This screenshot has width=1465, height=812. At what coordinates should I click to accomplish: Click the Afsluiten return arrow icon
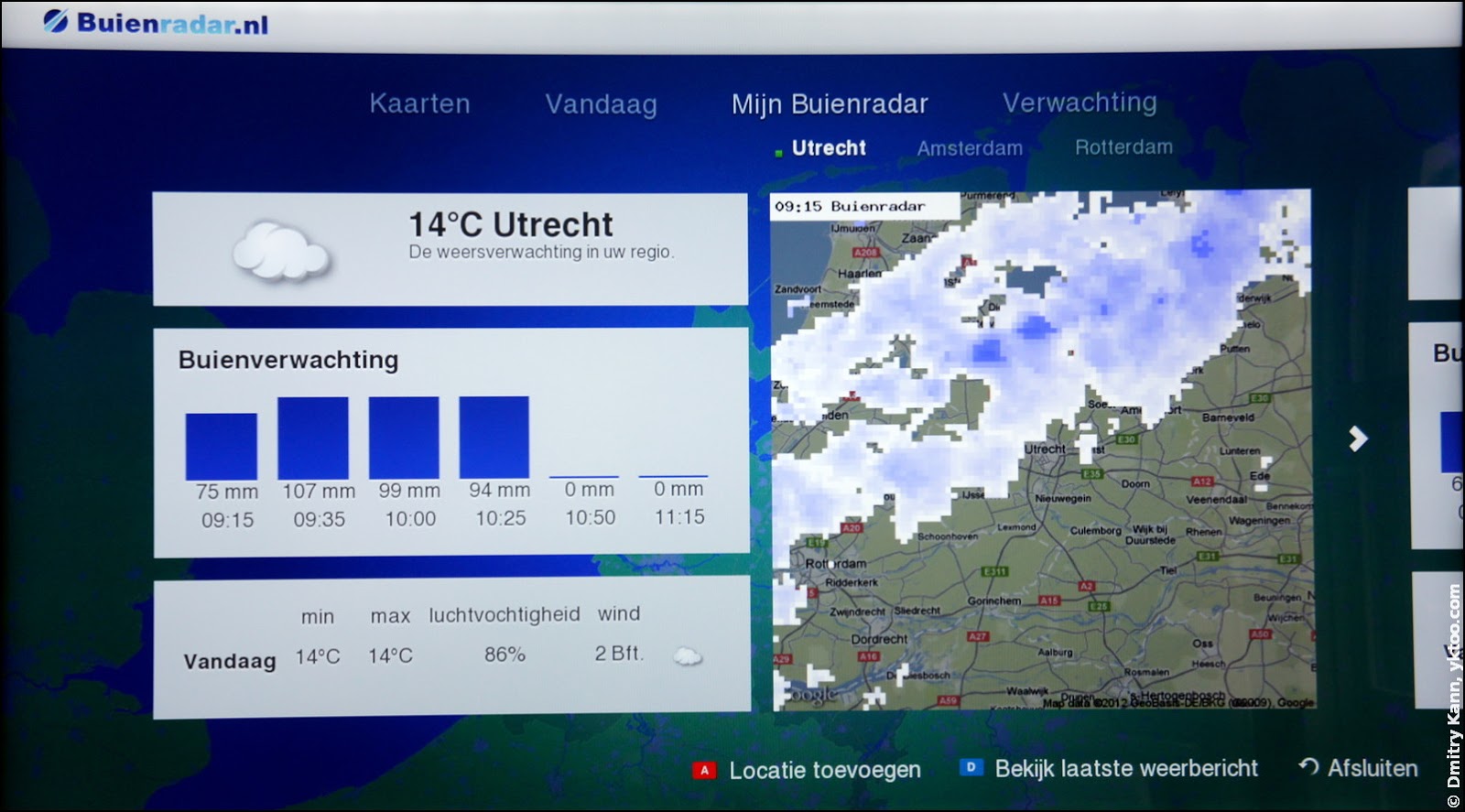(1308, 767)
